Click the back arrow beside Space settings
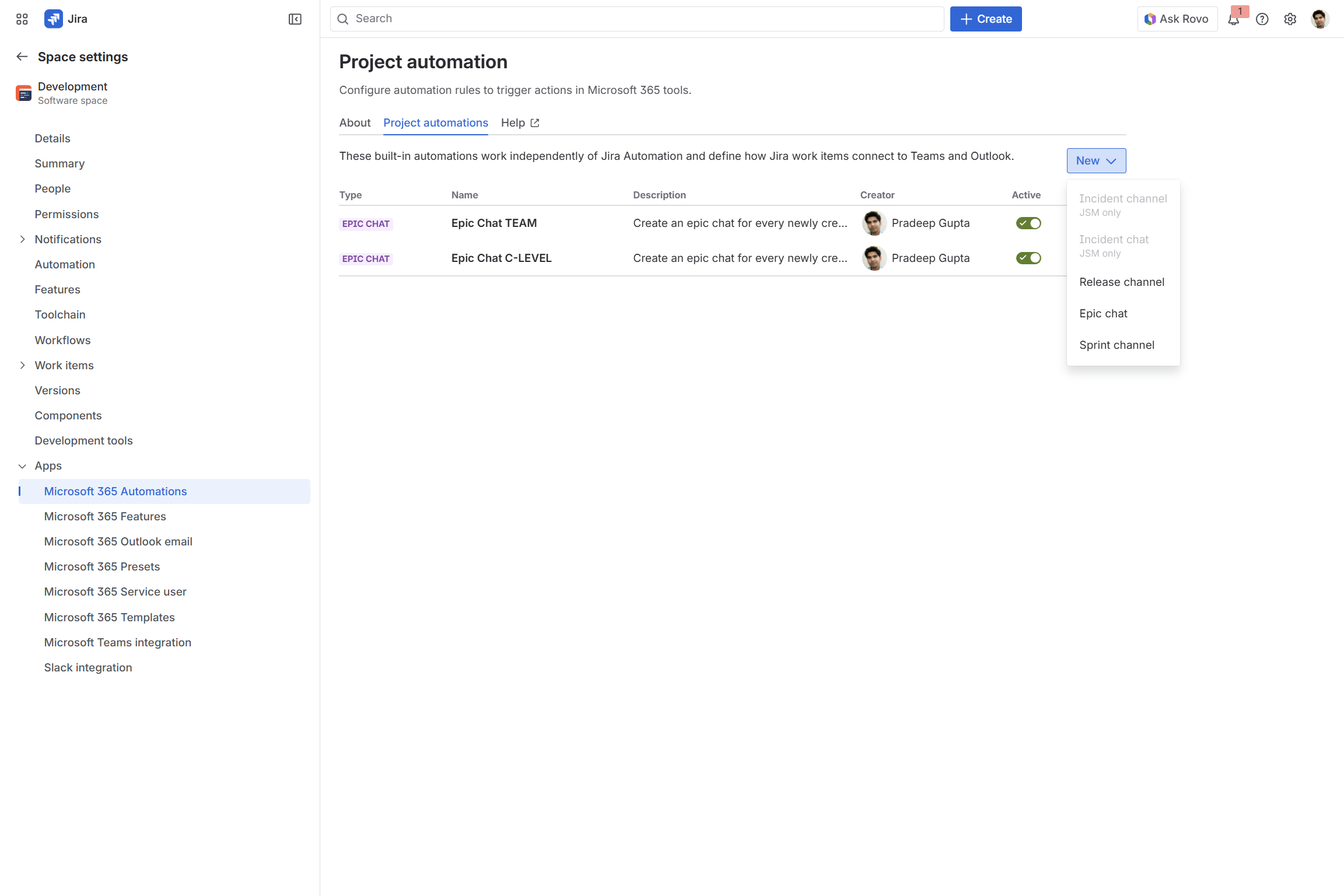Screen dimensions: 1344x896 [22, 57]
